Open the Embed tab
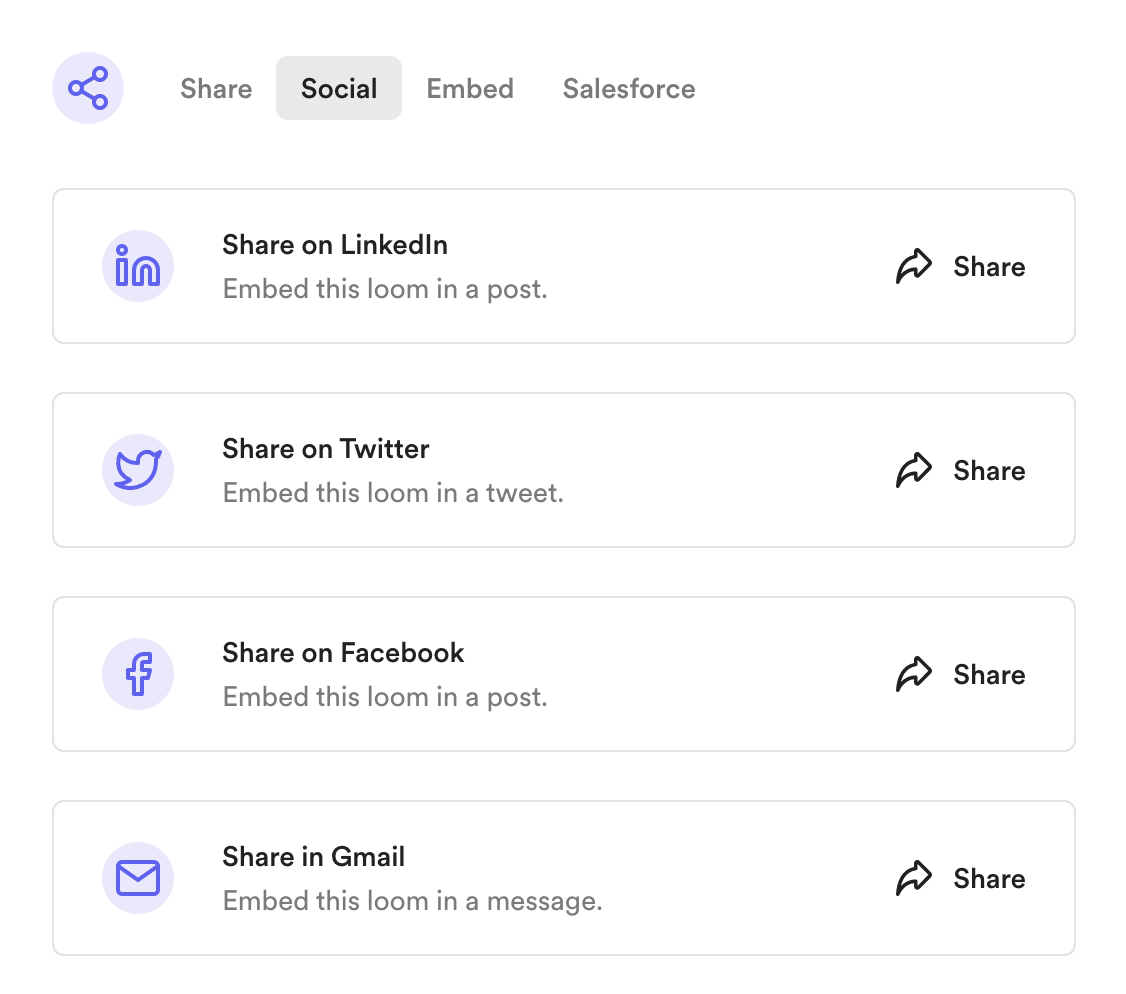The image size is (1126, 994). [470, 88]
